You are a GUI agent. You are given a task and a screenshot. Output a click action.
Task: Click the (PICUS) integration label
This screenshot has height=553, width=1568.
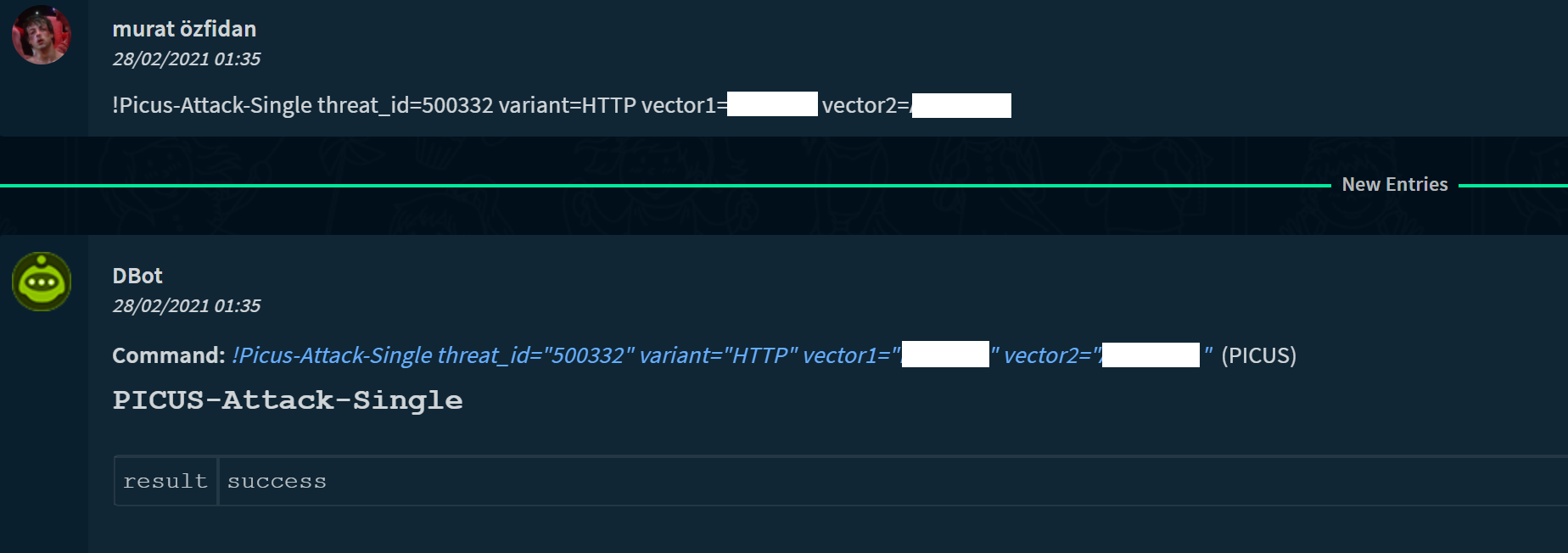[1258, 355]
